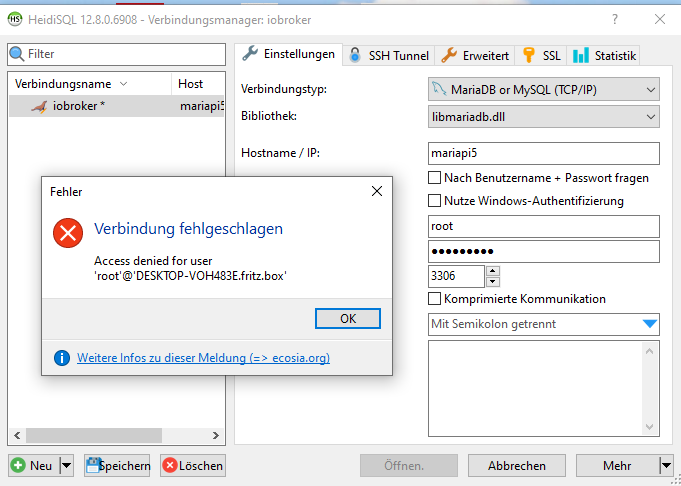This screenshot has height=486, width=681.
Task: Click the Bibliothek: label
Action: tap(269, 116)
